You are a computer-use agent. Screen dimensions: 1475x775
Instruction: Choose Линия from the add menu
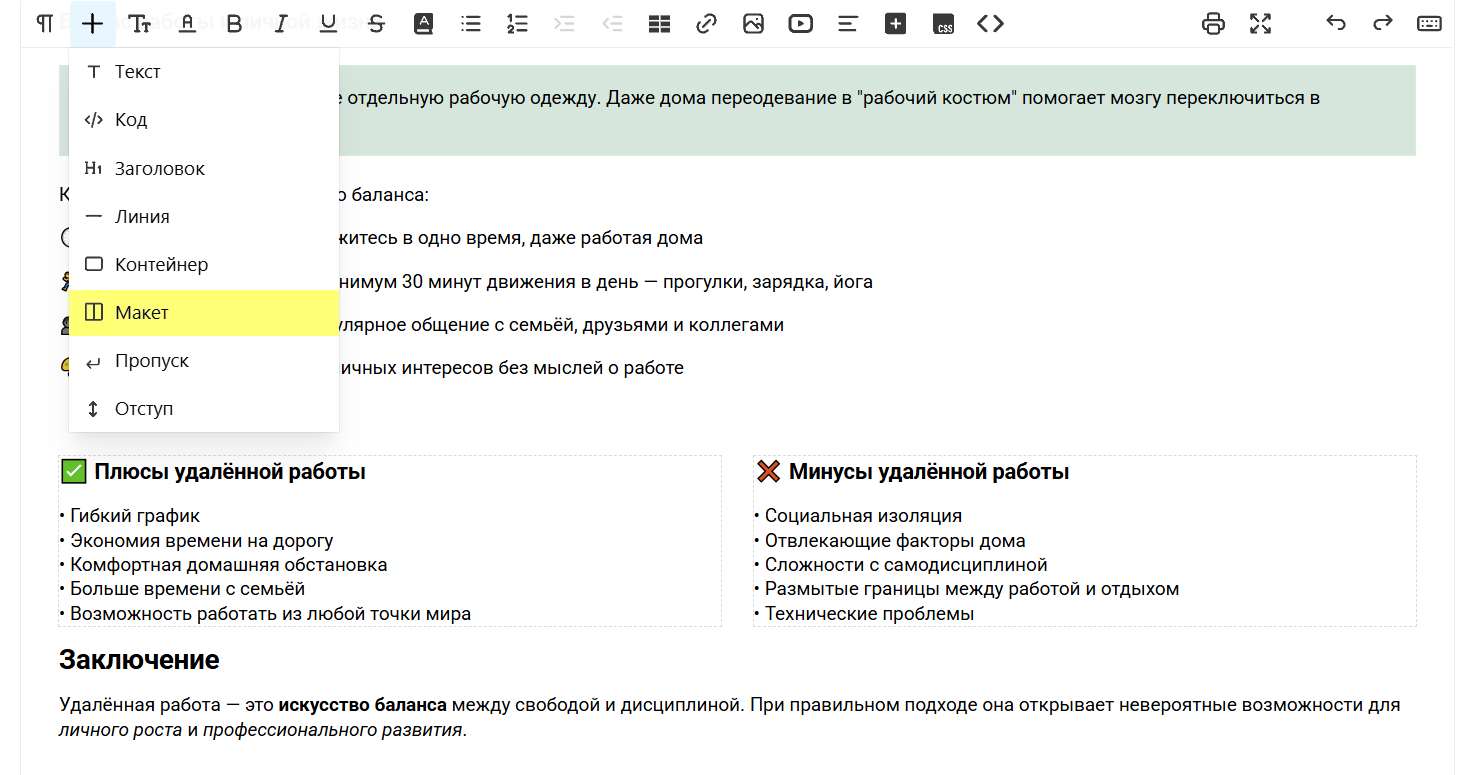click(204, 217)
